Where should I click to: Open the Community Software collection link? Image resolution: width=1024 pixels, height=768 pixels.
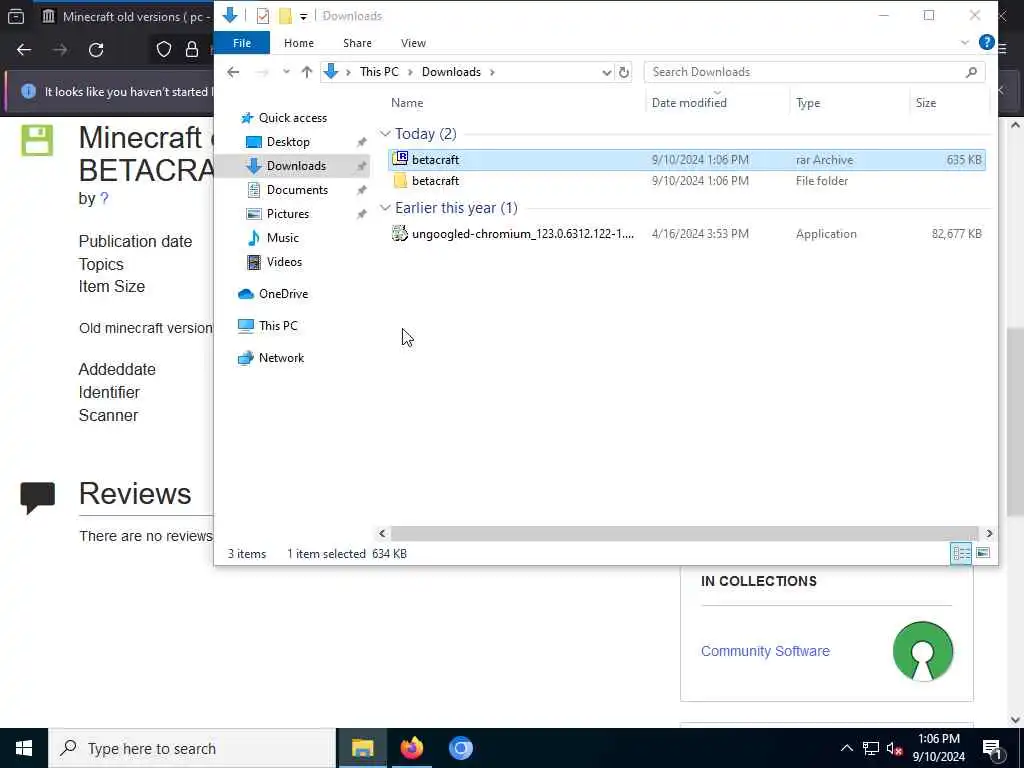click(x=765, y=651)
